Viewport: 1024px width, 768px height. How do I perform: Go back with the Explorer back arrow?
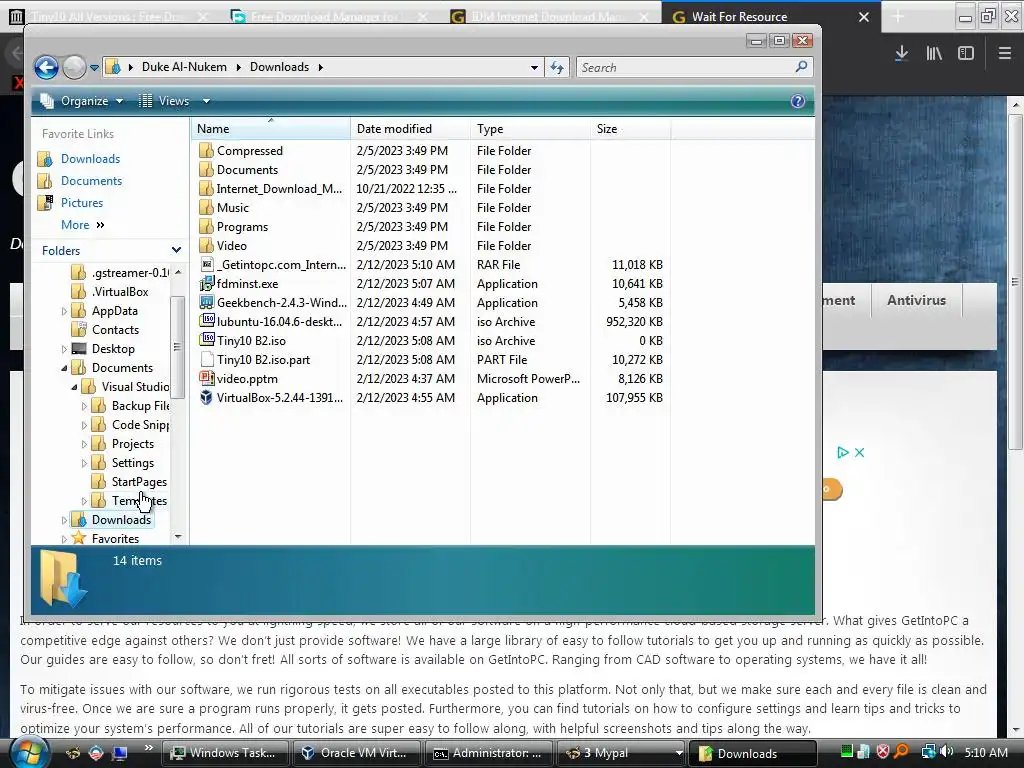pyautogui.click(x=46, y=67)
